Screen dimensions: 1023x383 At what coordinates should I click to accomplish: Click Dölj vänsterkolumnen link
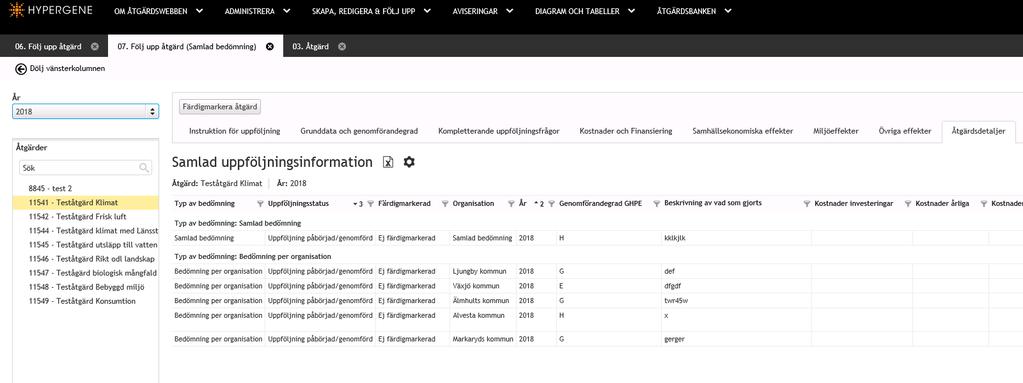tap(67, 69)
